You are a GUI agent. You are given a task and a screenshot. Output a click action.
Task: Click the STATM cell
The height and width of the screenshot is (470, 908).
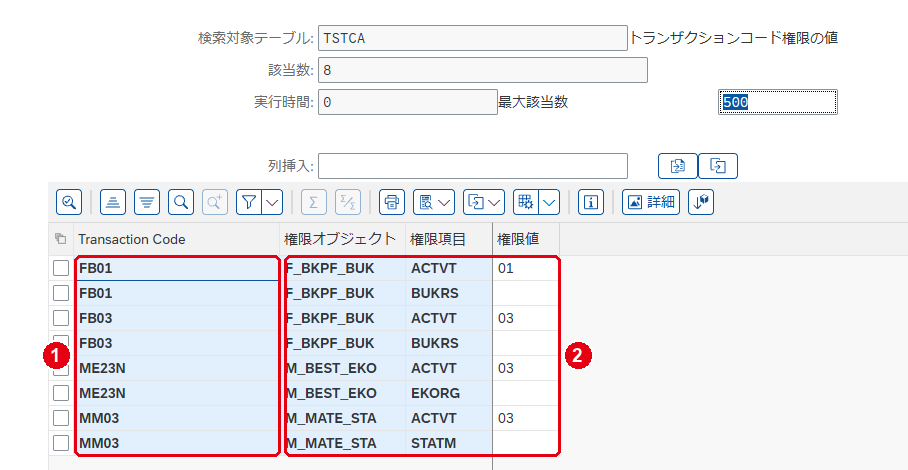(x=449, y=443)
